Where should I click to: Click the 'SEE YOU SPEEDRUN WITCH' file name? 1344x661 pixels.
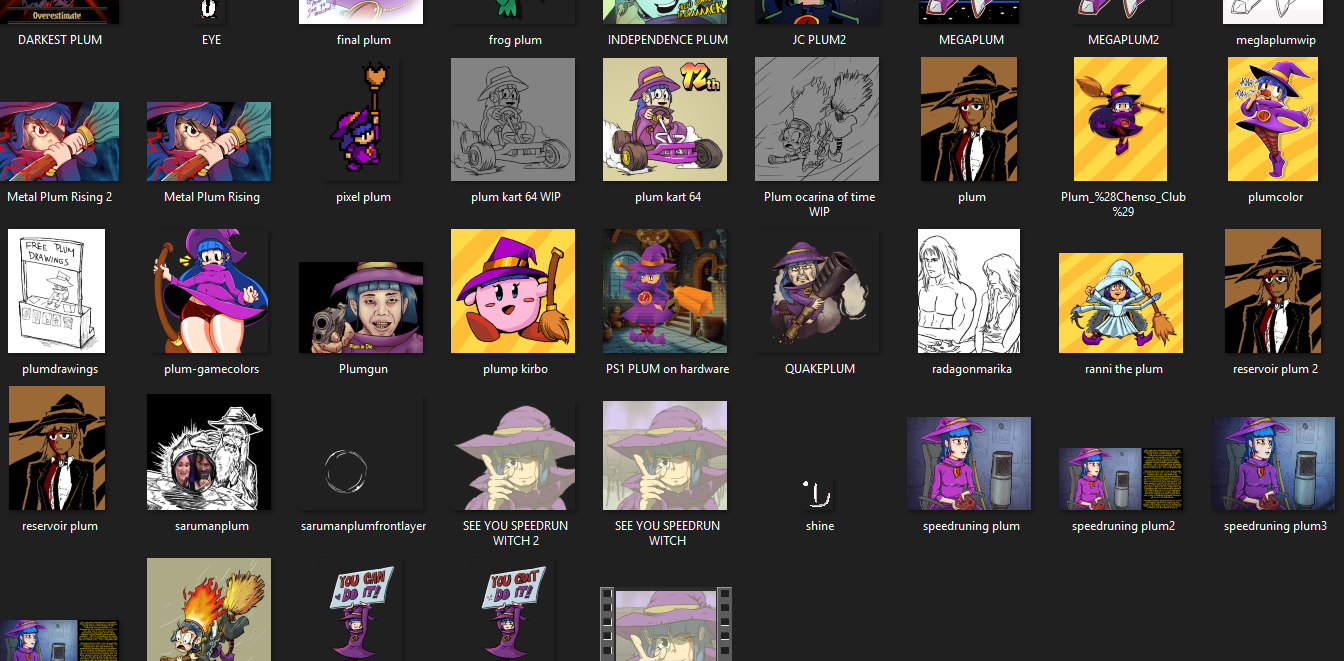(x=668, y=533)
